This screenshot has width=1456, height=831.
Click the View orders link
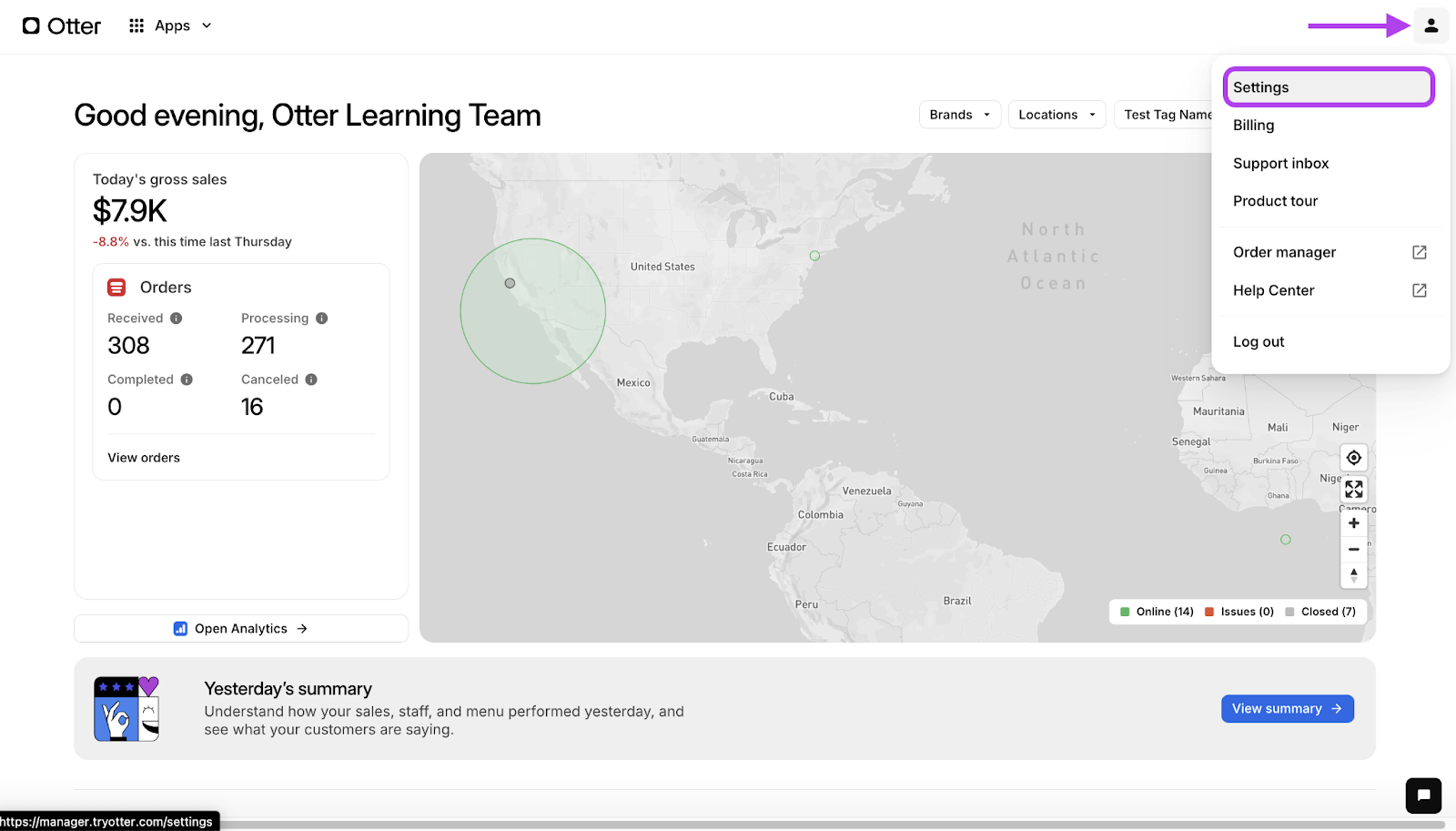[x=143, y=457]
